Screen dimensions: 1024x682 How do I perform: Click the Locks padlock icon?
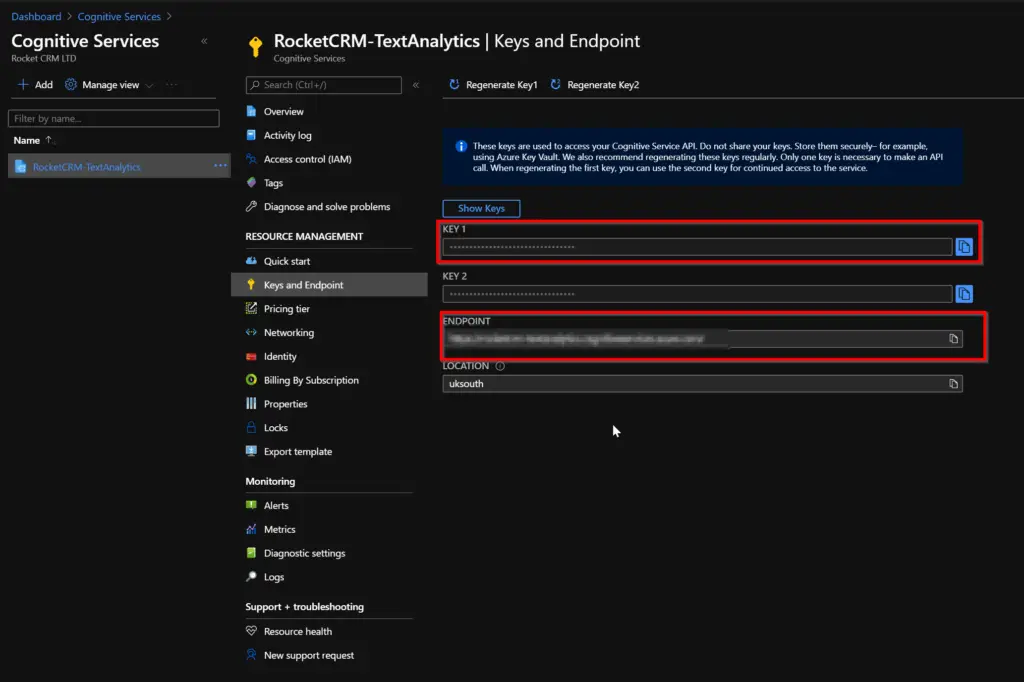[x=251, y=428]
